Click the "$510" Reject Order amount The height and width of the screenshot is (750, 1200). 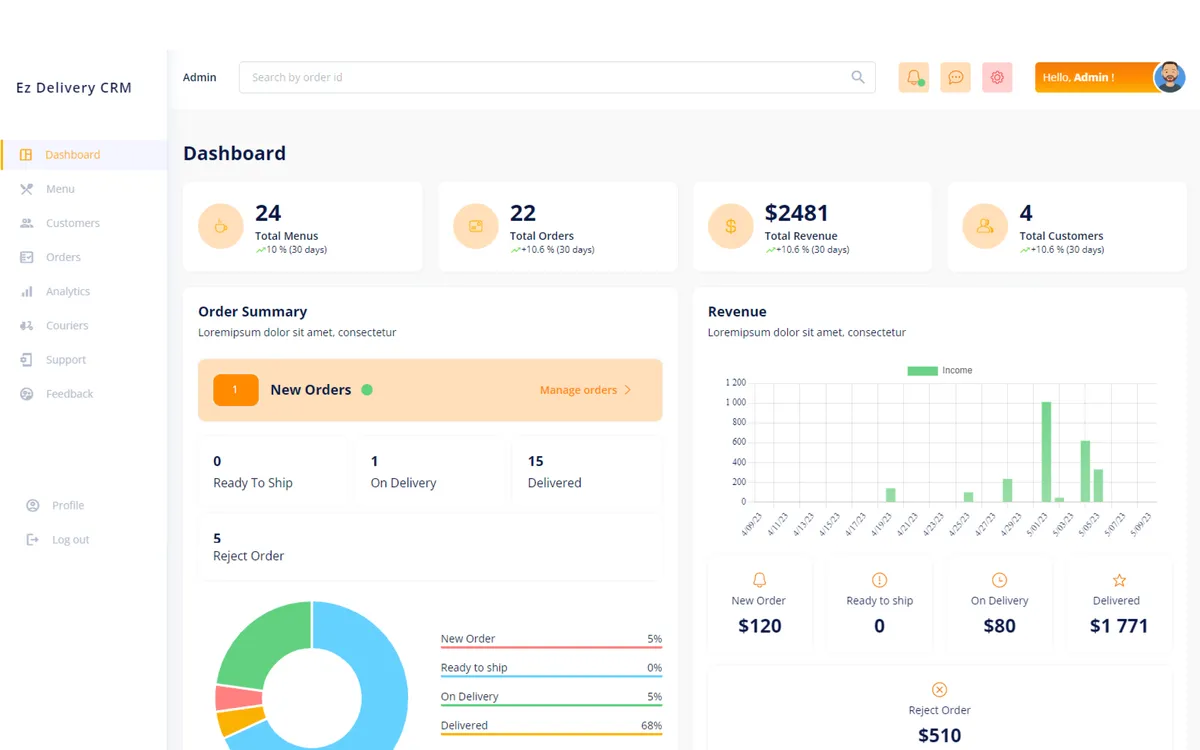(939, 736)
